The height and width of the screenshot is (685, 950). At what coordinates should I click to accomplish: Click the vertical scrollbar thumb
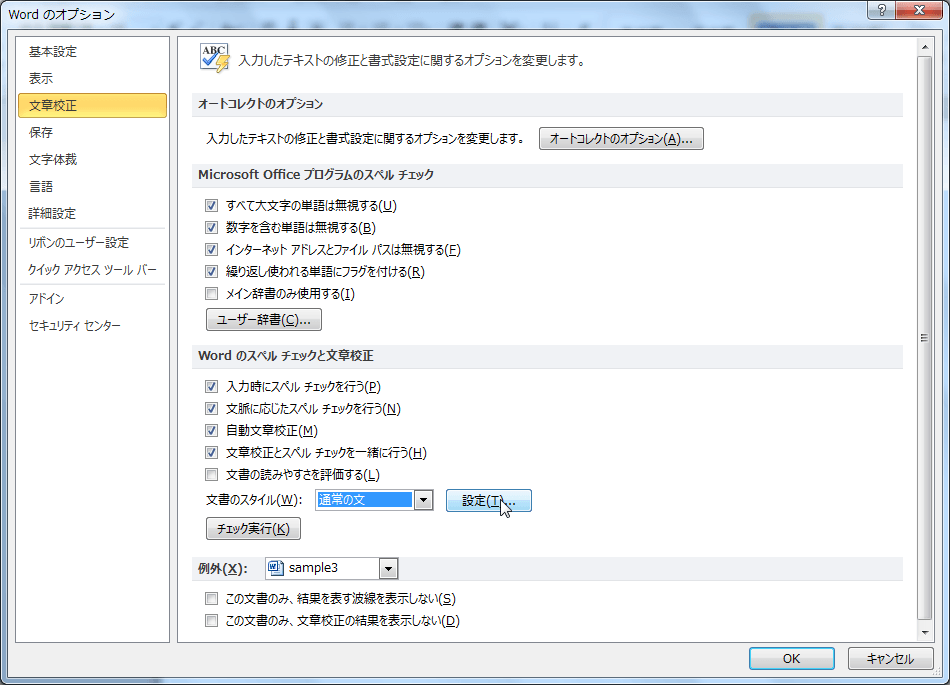pyautogui.click(x=925, y=338)
